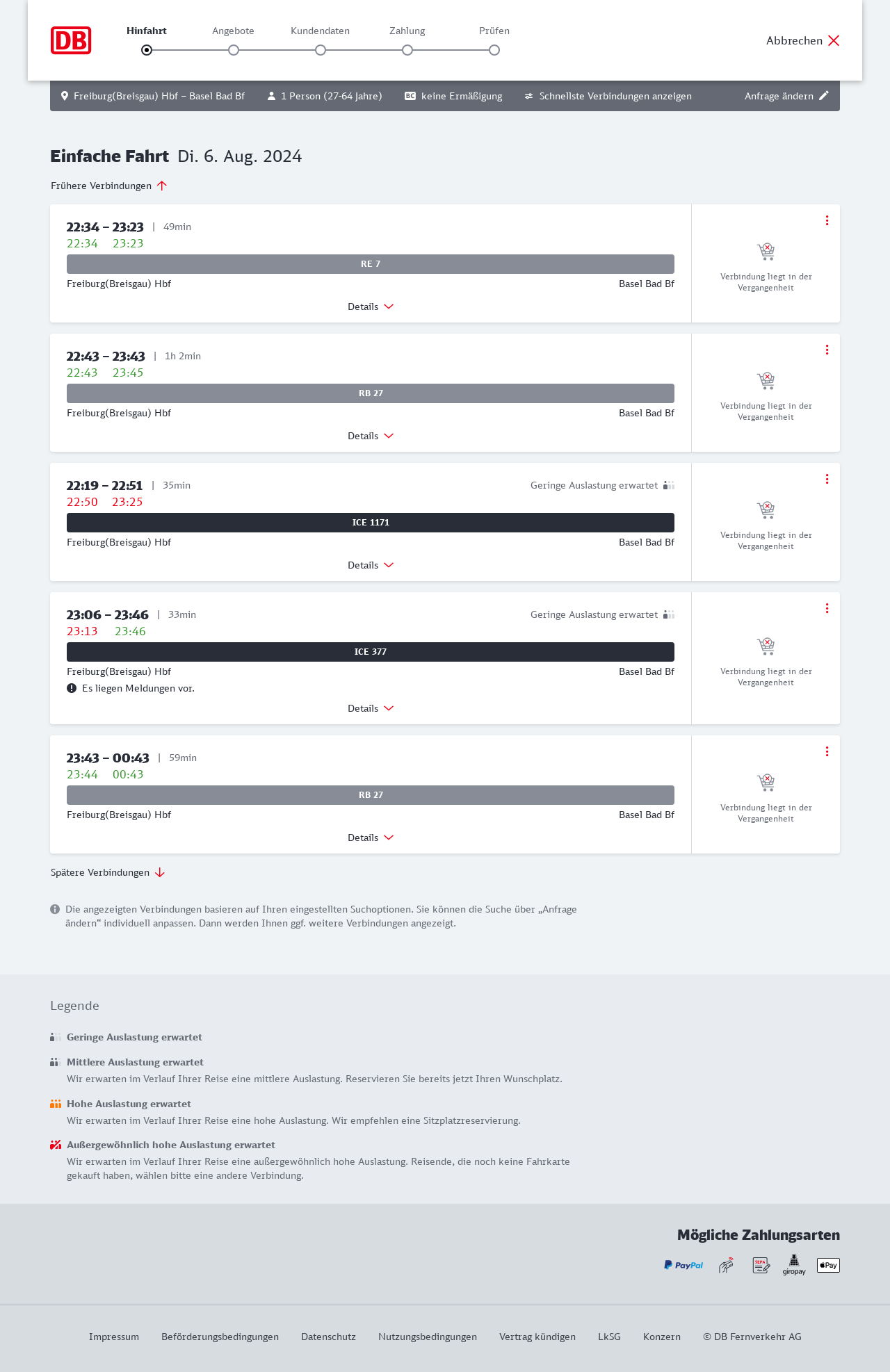Click the Anfrage ändern pencil icon
890x1372 pixels.
(824, 96)
